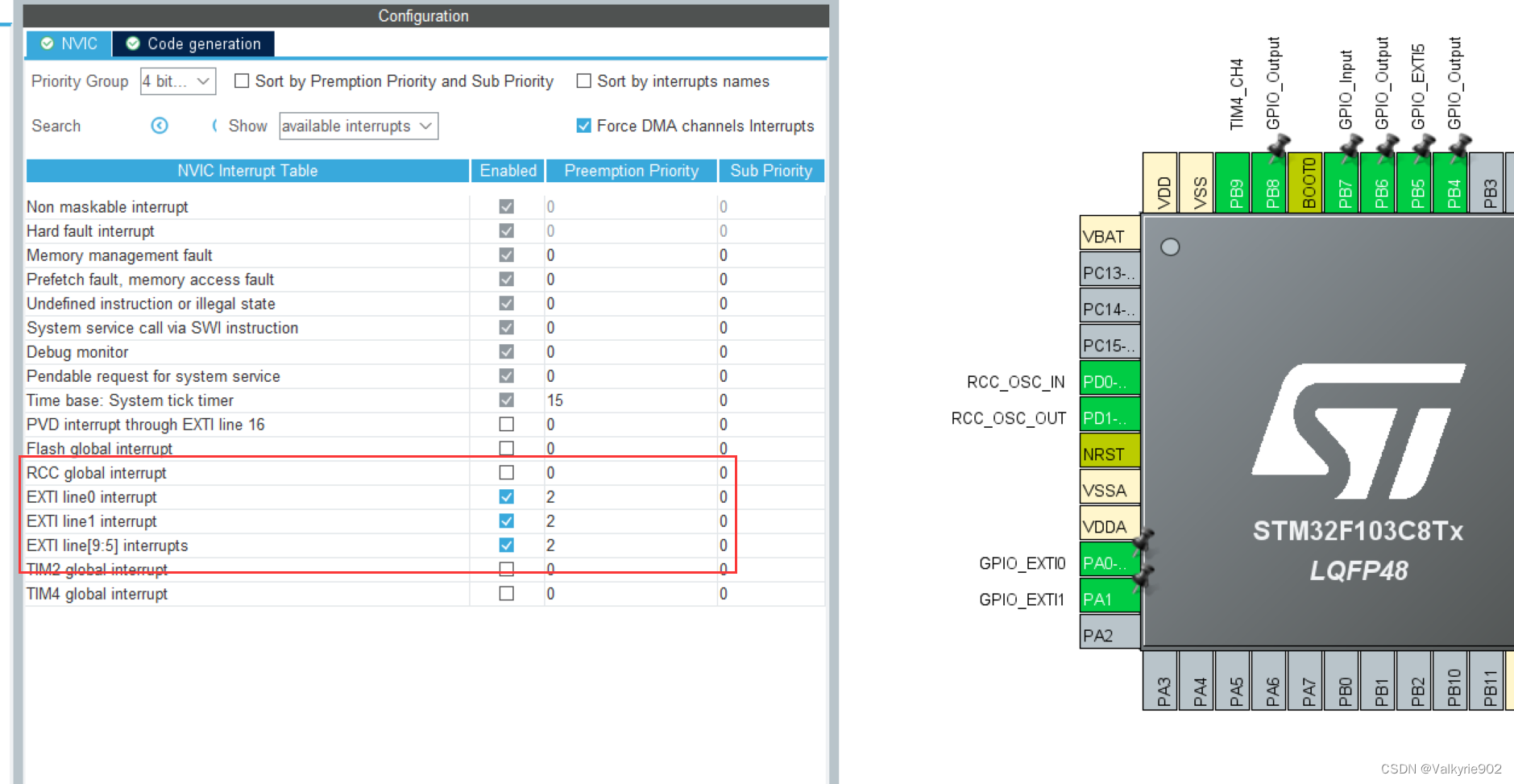The height and width of the screenshot is (784, 1514).
Task: Disable EXTI line1 interrupt checkbox
Action: point(506,521)
